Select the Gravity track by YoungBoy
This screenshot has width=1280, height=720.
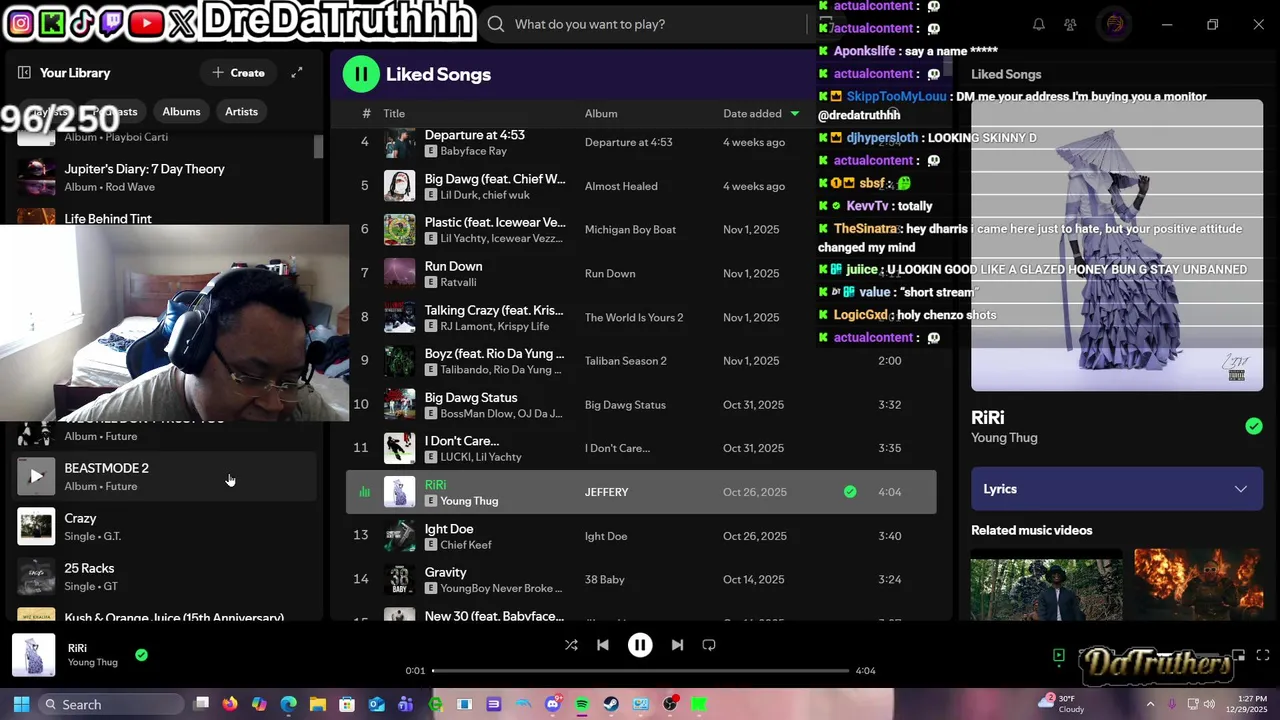click(641, 579)
